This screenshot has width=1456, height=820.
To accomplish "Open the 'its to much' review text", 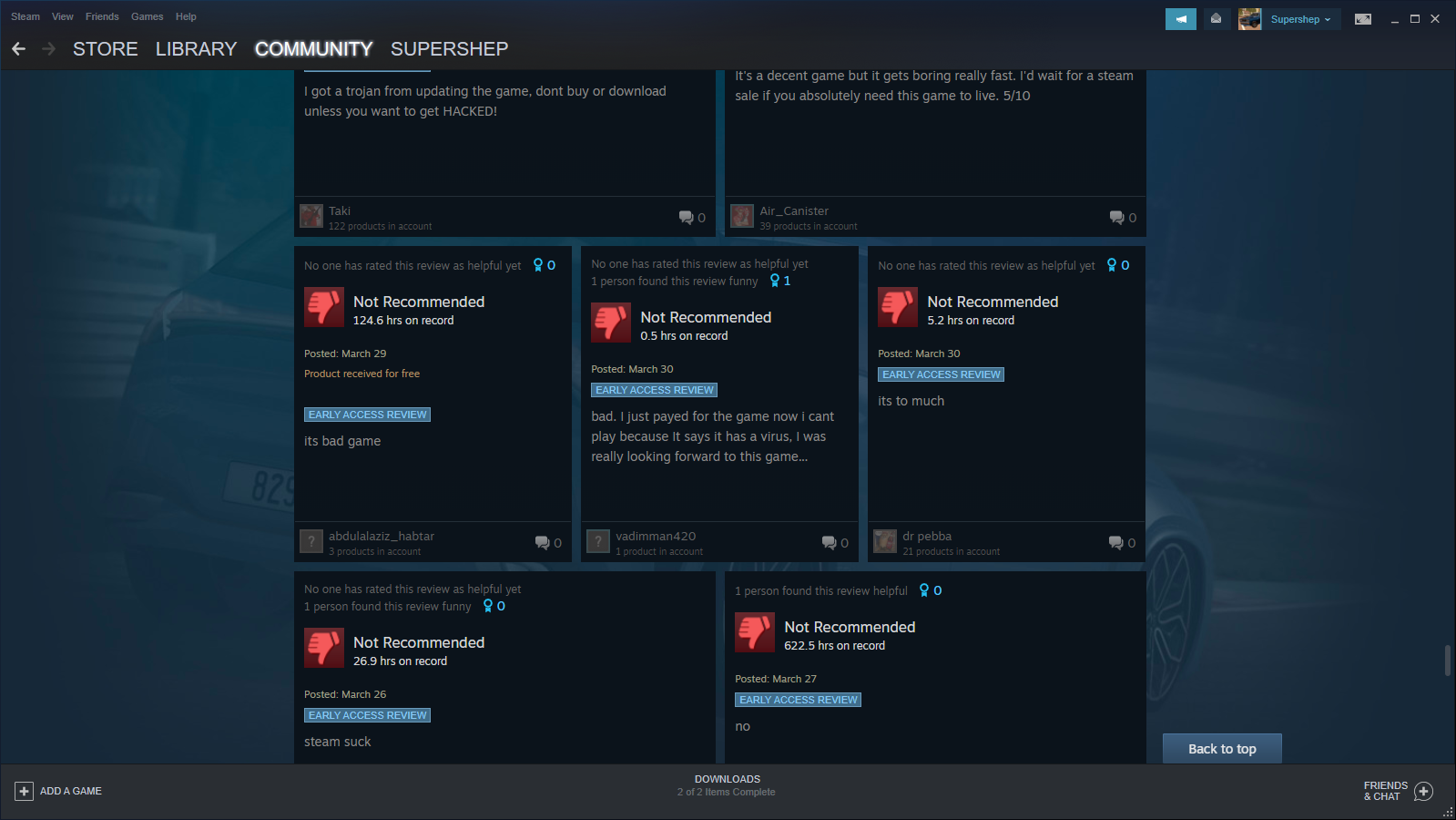I will [911, 401].
